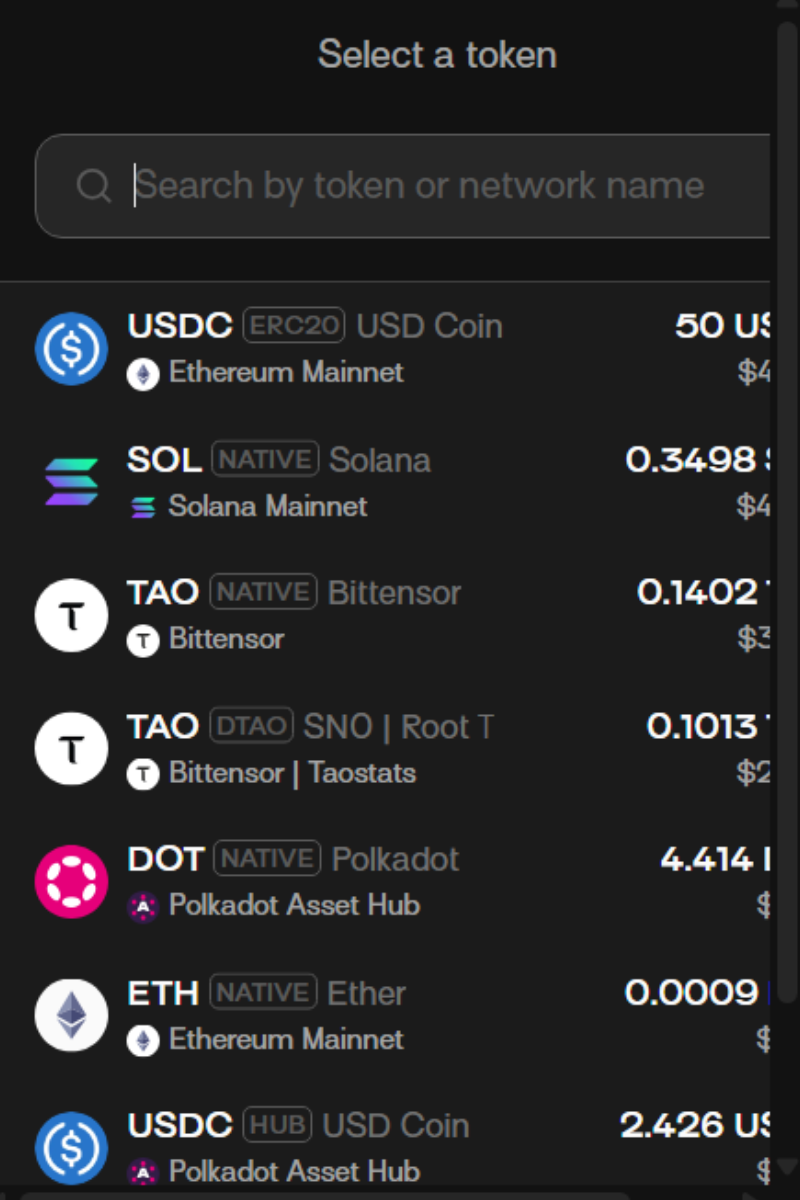Click the "Bittensor | Taostats" network label

(292, 773)
